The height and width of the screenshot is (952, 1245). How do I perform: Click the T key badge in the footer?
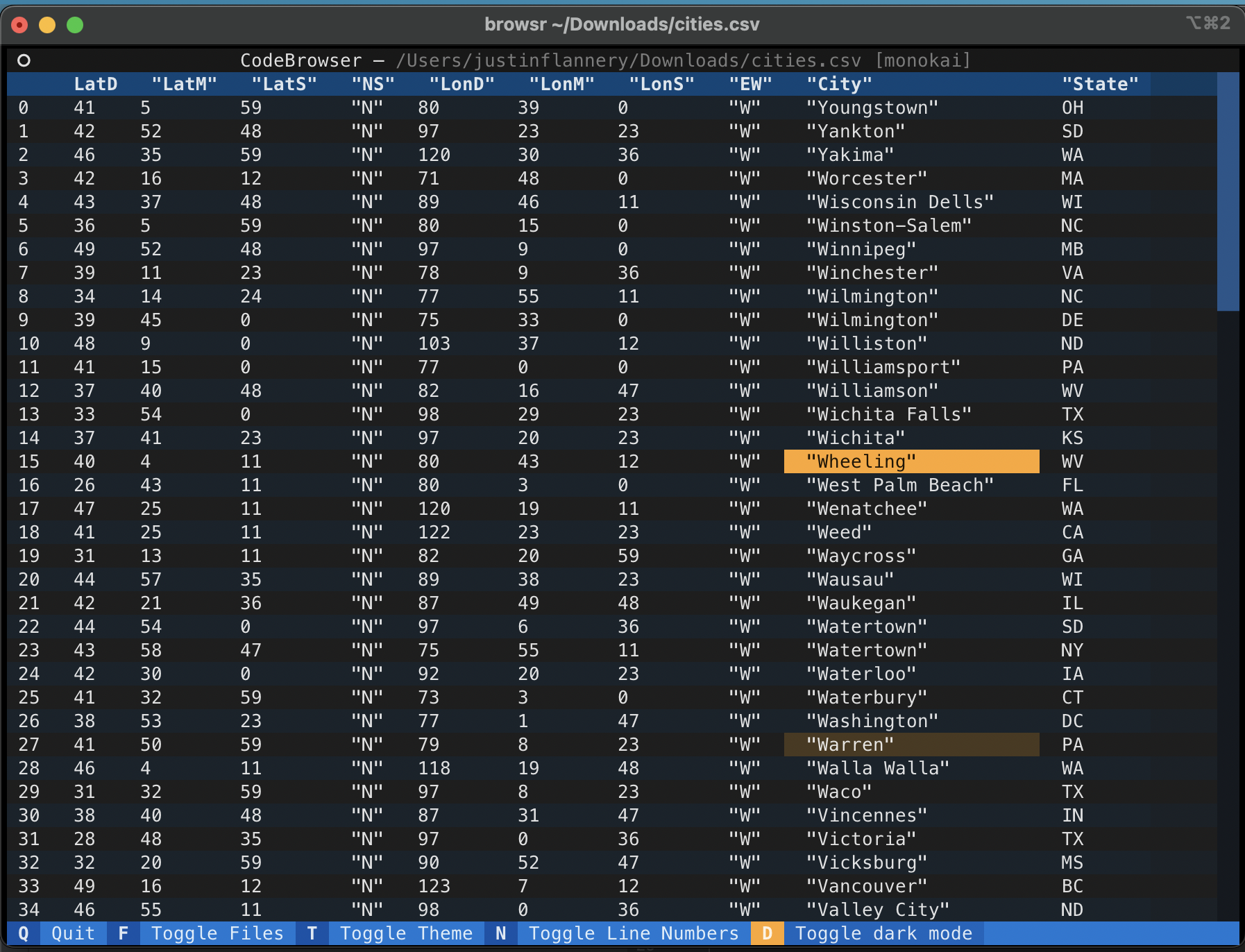coord(312,933)
